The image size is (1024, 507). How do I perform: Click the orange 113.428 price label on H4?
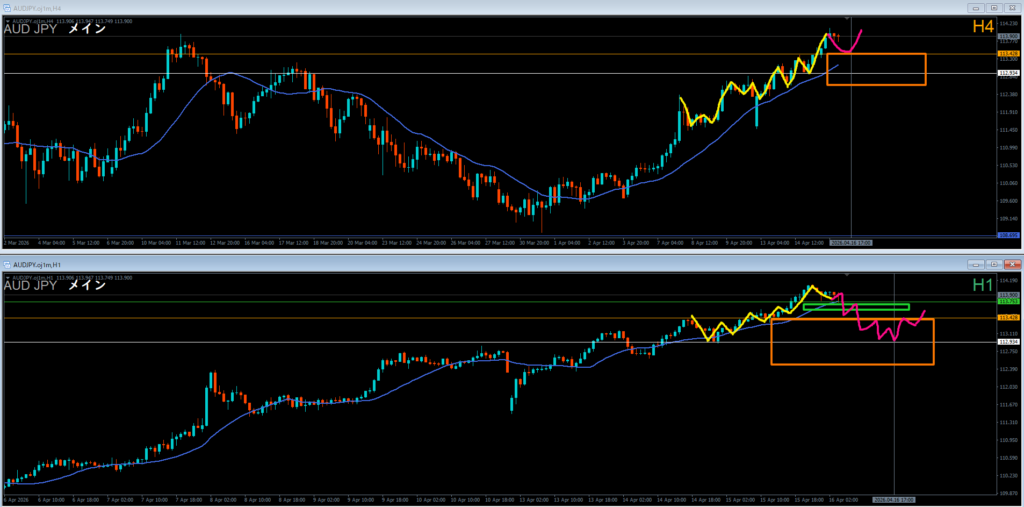(x=1008, y=53)
